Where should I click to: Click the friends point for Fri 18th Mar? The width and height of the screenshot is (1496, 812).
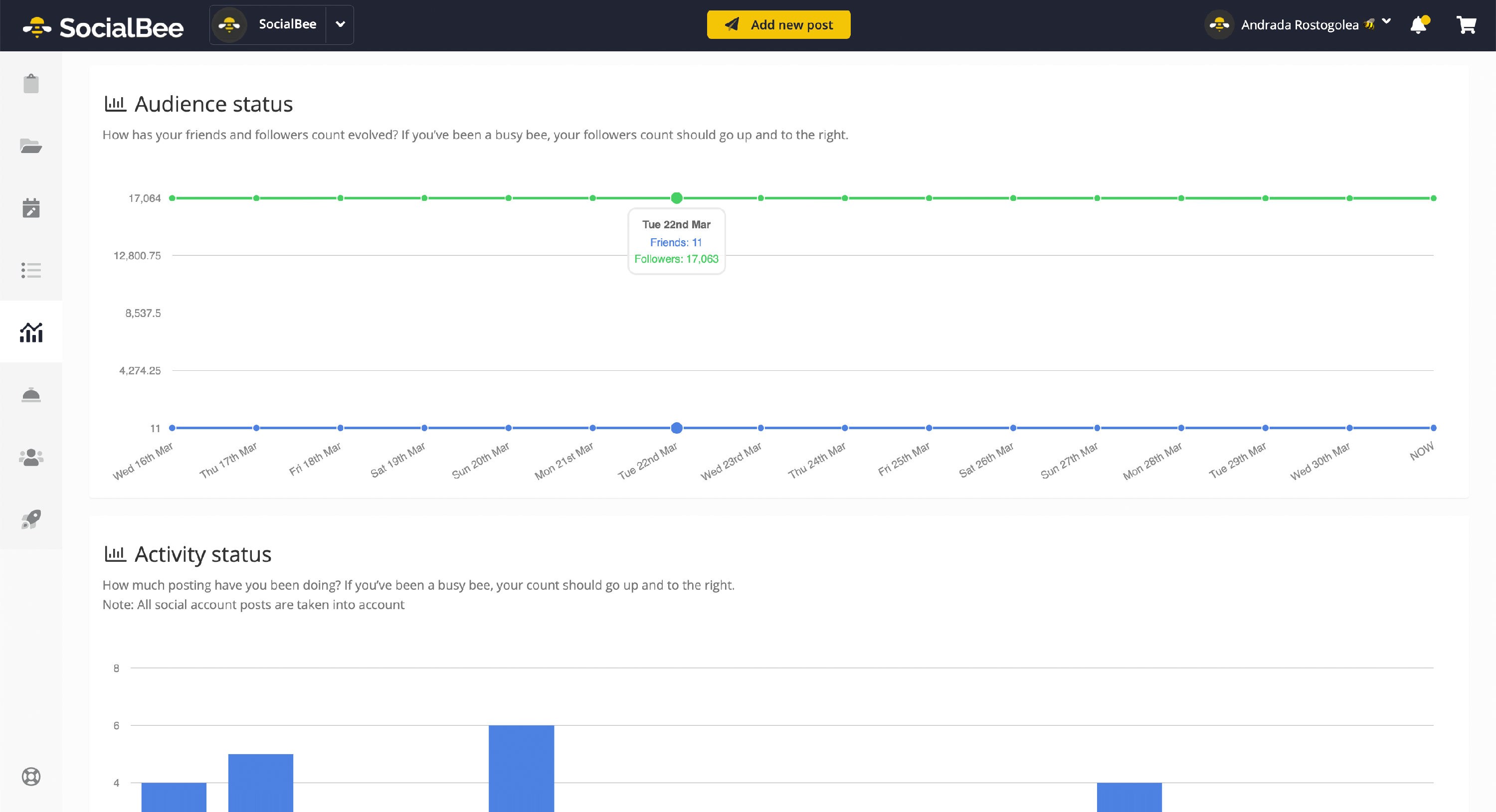[340, 428]
